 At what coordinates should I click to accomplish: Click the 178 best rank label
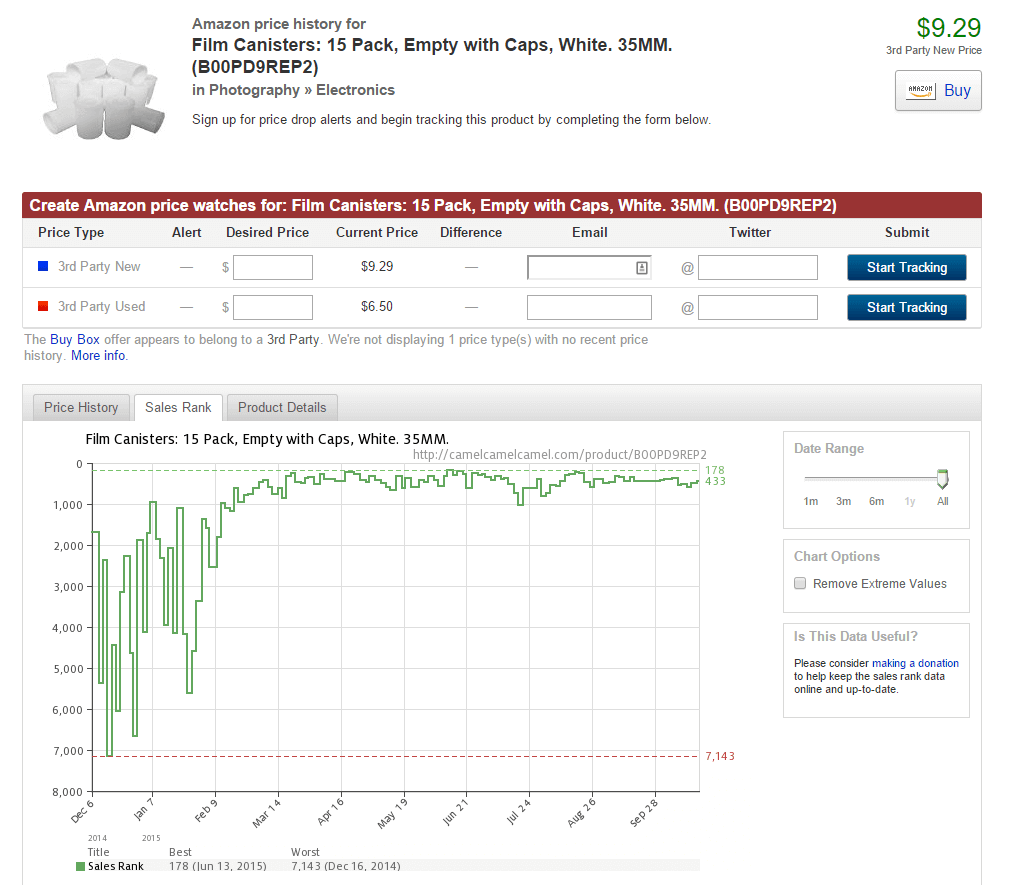715,470
